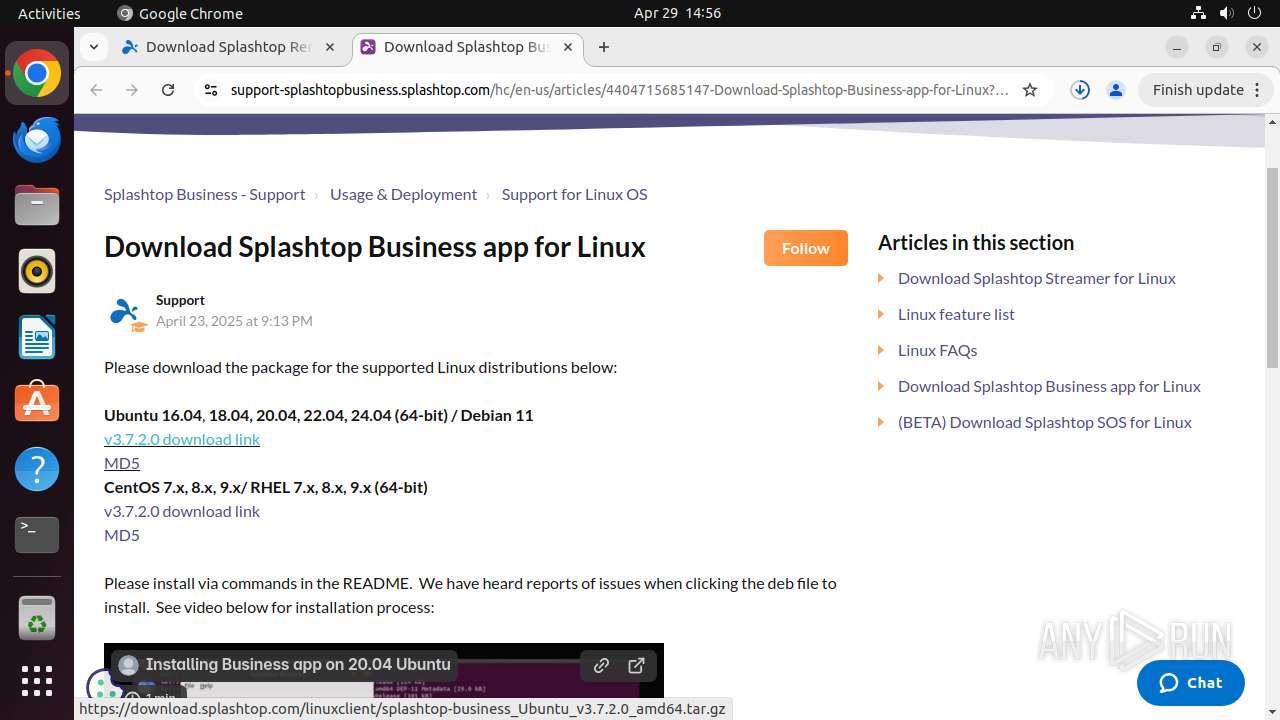The height and width of the screenshot is (720, 1280).
Task: Open BETA Download Splashtop SOS article
Action: pyautogui.click(x=1045, y=422)
